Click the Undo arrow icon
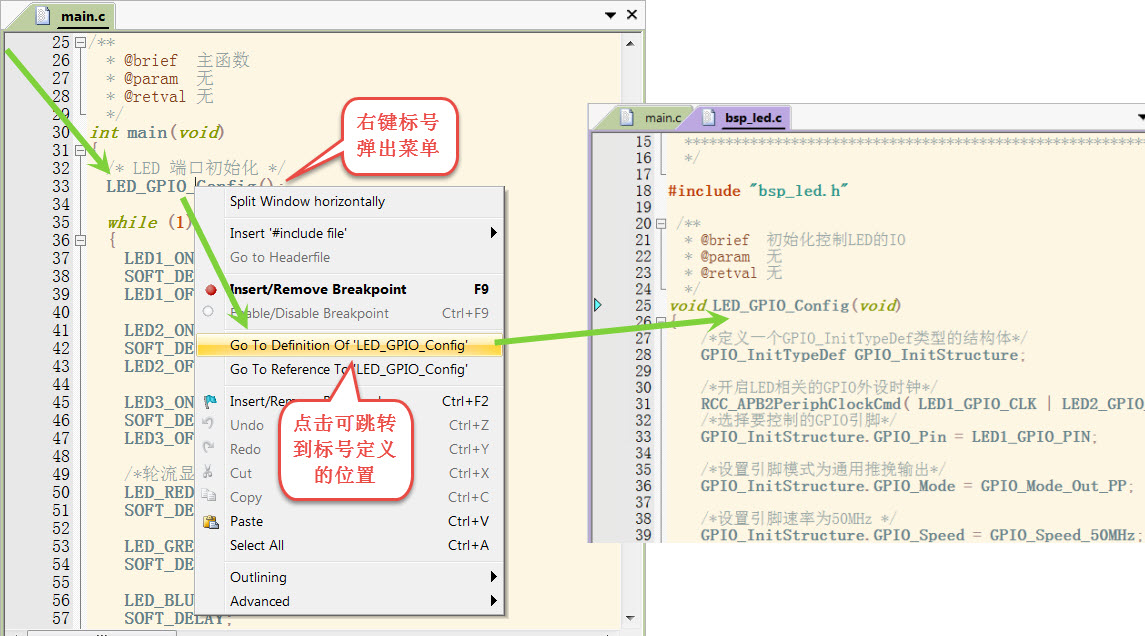 pos(209,425)
